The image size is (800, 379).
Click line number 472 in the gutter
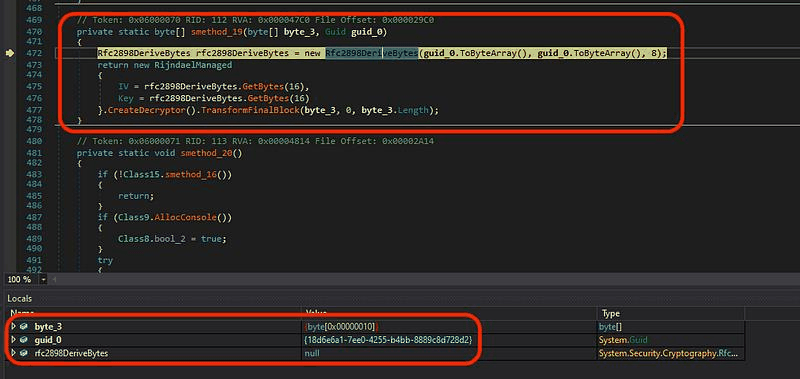coord(33,53)
